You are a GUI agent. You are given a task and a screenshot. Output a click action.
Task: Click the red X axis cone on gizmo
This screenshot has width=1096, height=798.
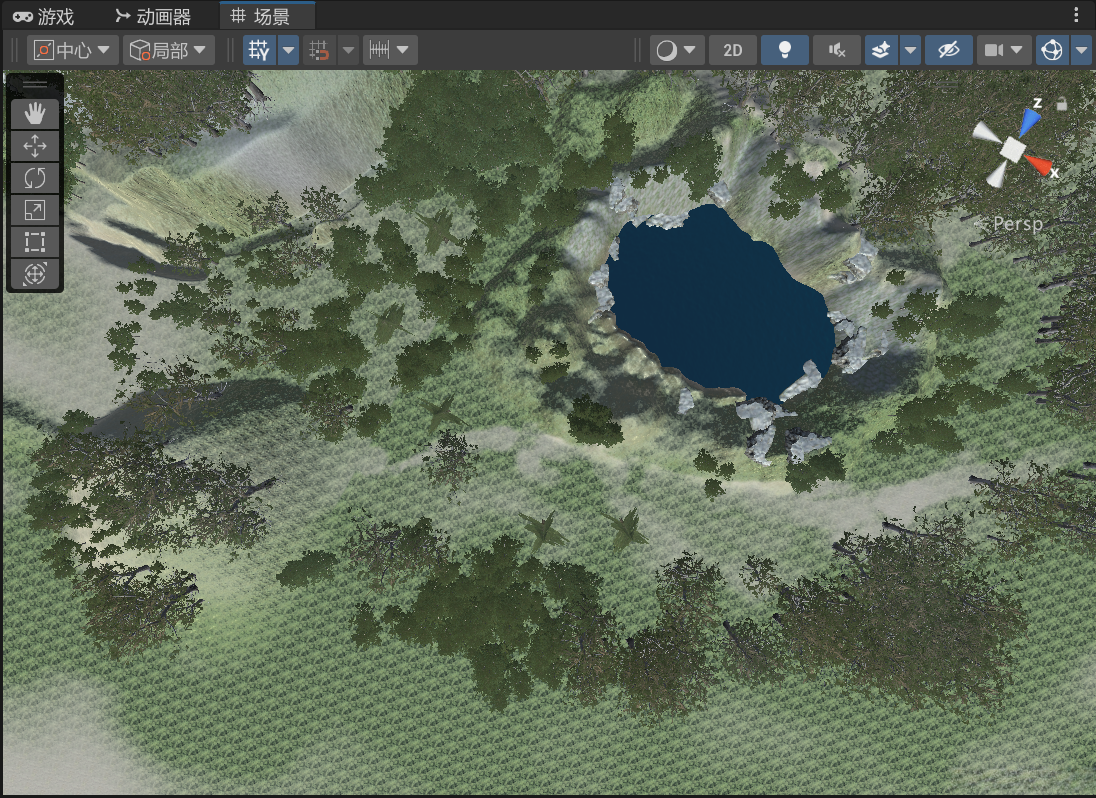click(1041, 166)
